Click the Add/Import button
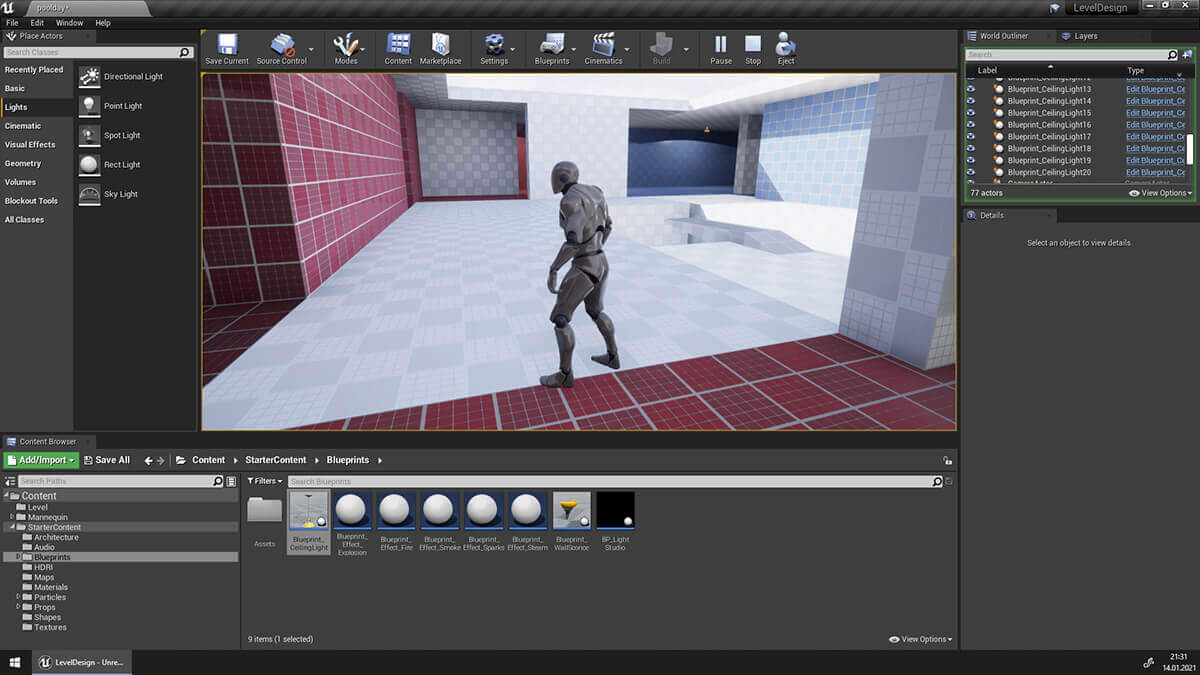The image size is (1200, 675). click(x=41, y=460)
